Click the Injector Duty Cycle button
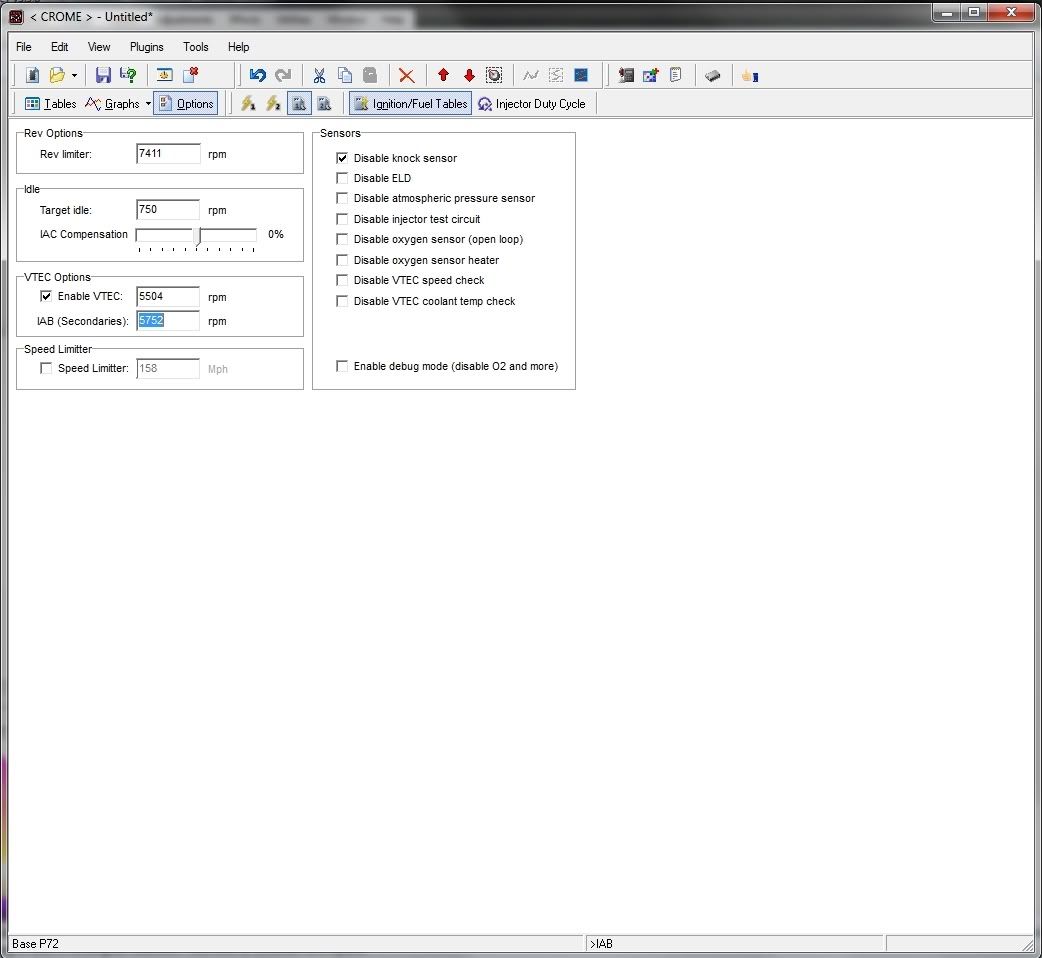Viewport: 1042px width, 958px height. coord(532,104)
